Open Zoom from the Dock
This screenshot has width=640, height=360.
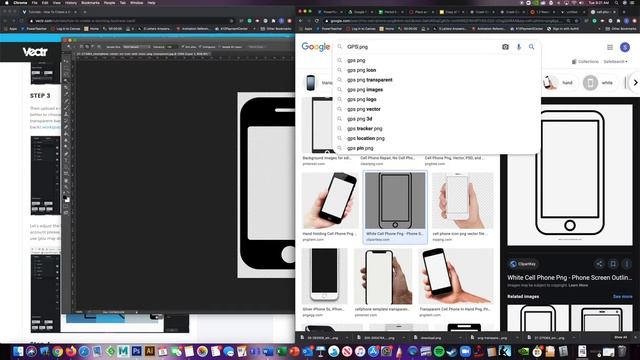(x=465, y=351)
